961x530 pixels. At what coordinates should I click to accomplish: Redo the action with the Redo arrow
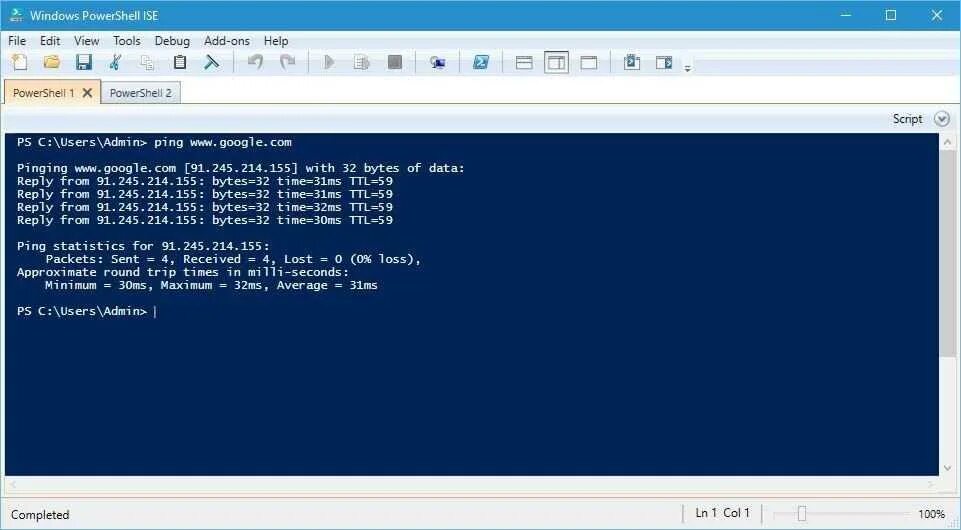point(287,62)
